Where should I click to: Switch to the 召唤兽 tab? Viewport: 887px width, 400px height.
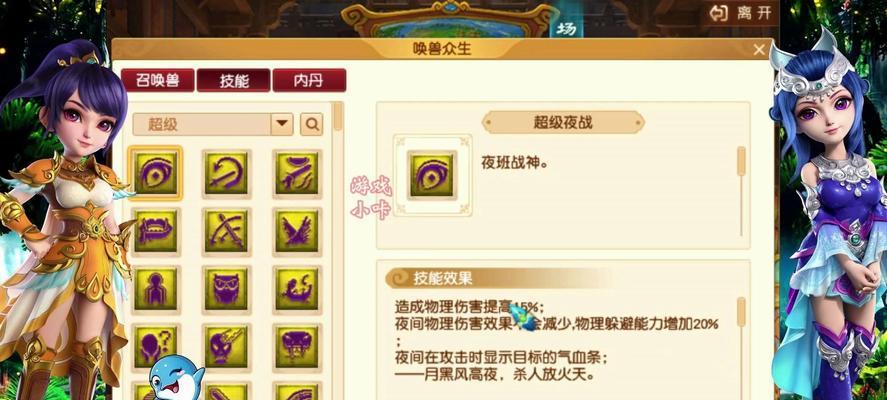click(x=158, y=80)
